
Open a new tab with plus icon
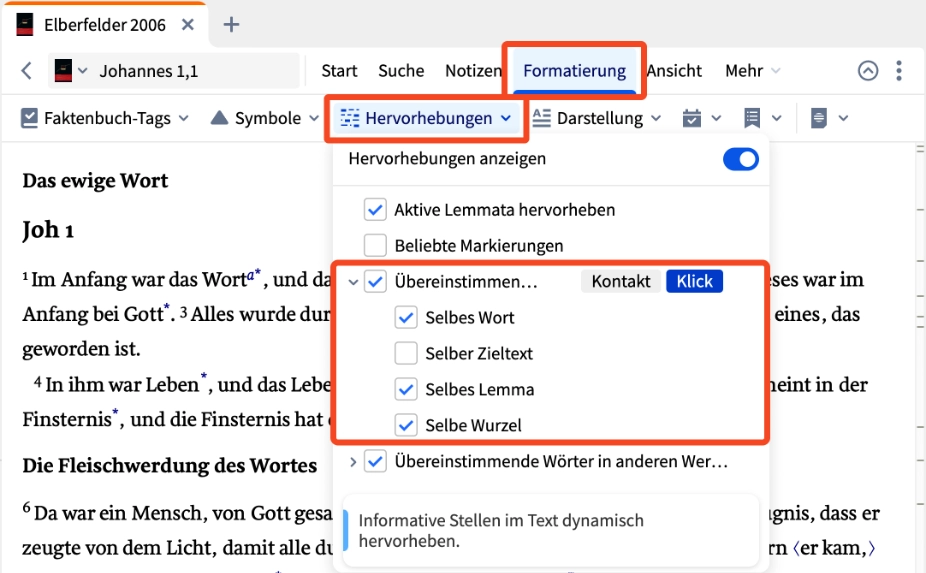pyautogui.click(x=231, y=25)
